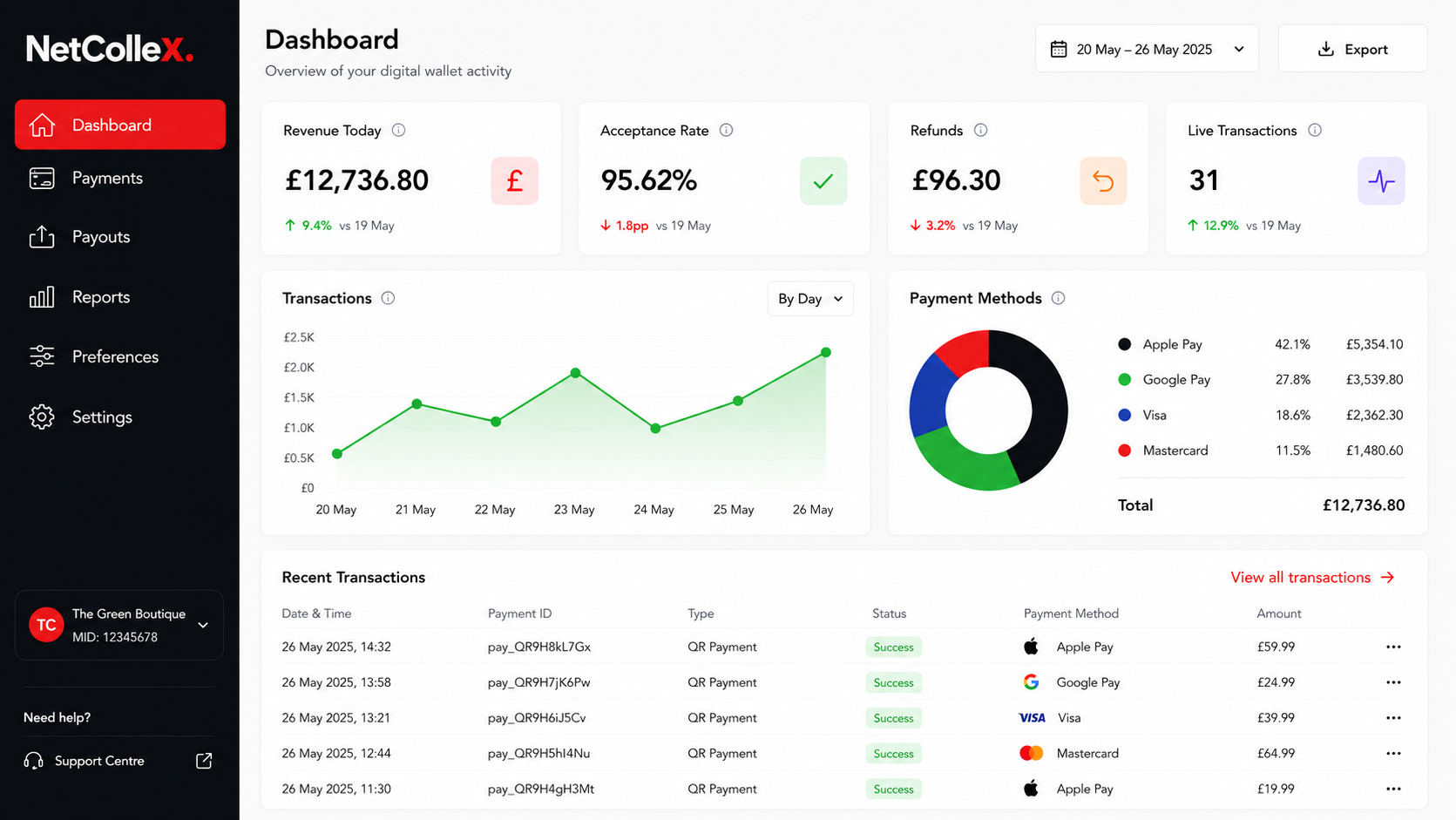
Task: Follow the View all transactions link
Action: click(1312, 577)
